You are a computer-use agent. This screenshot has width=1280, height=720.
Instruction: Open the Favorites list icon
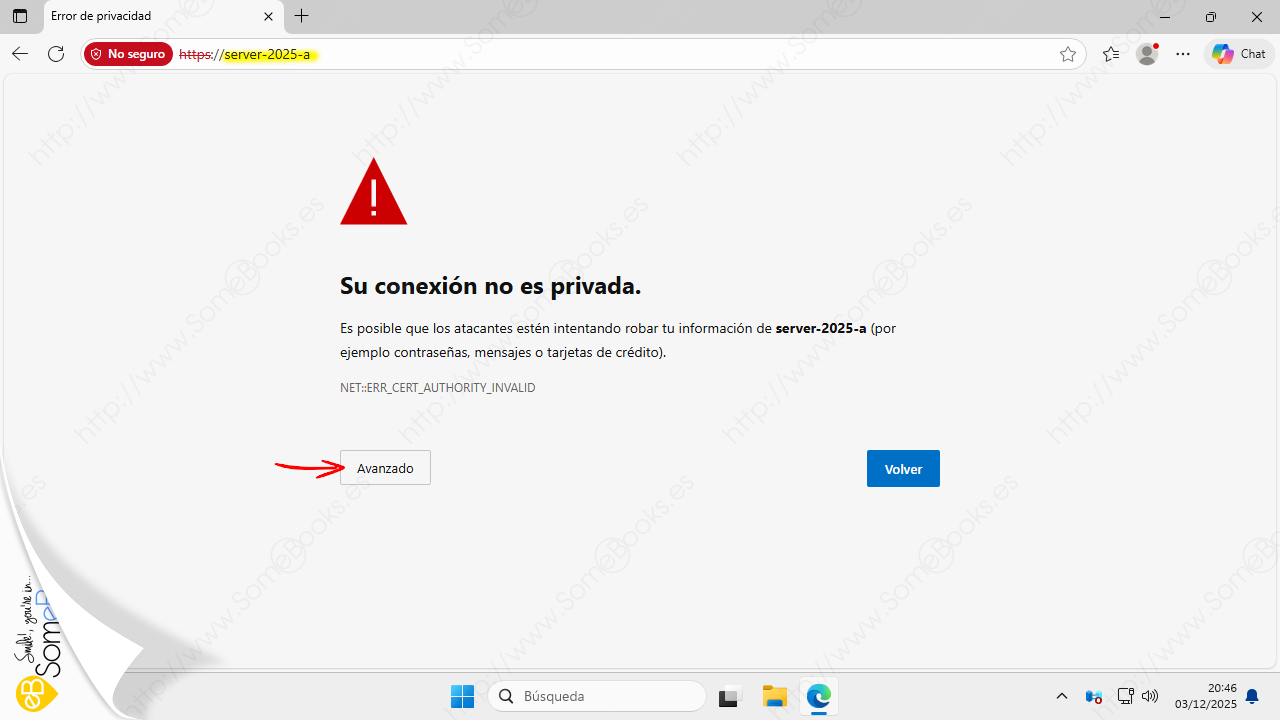[x=1111, y=54]
